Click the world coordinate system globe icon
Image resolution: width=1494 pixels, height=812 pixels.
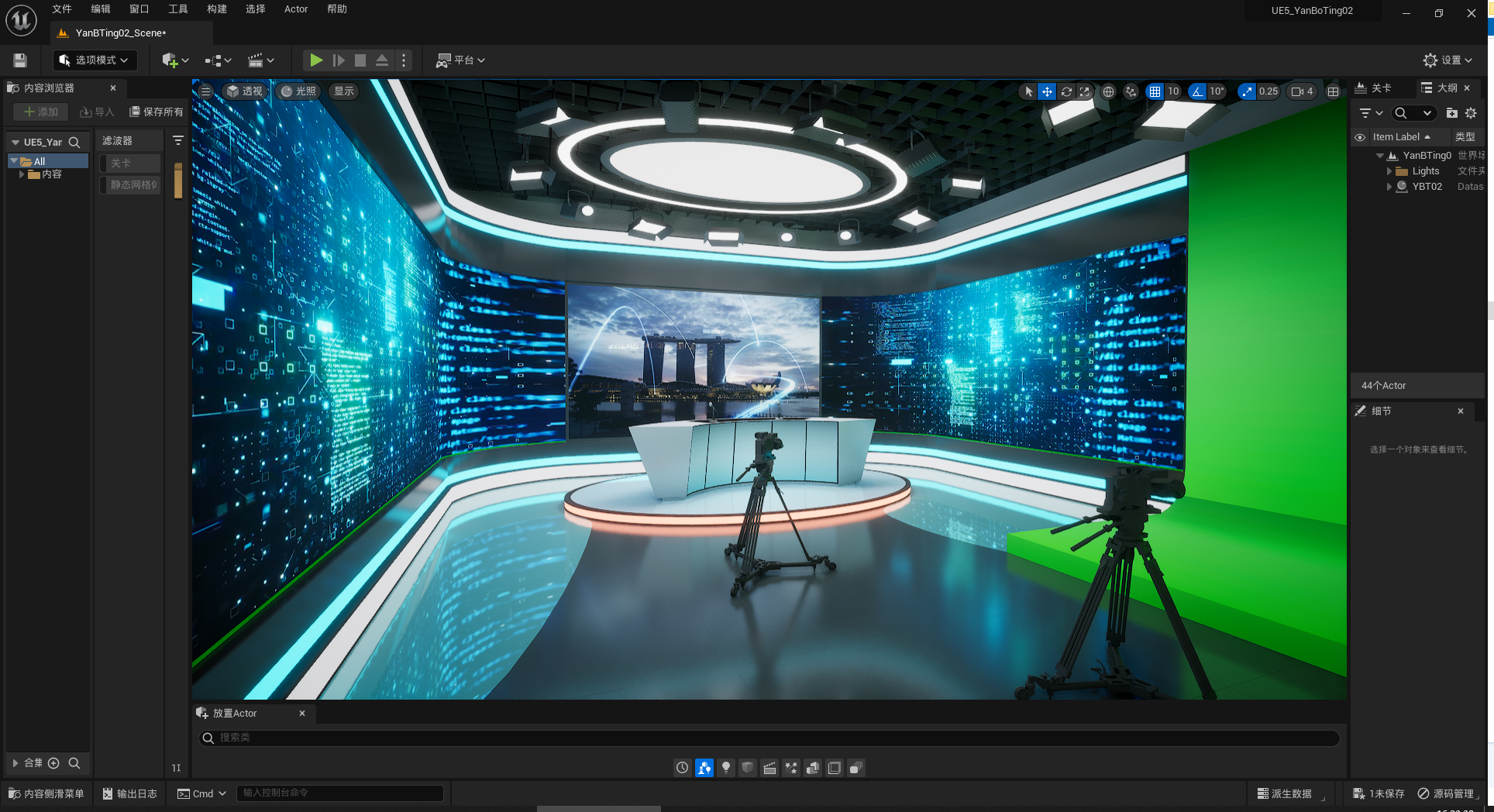[1109, 91]
